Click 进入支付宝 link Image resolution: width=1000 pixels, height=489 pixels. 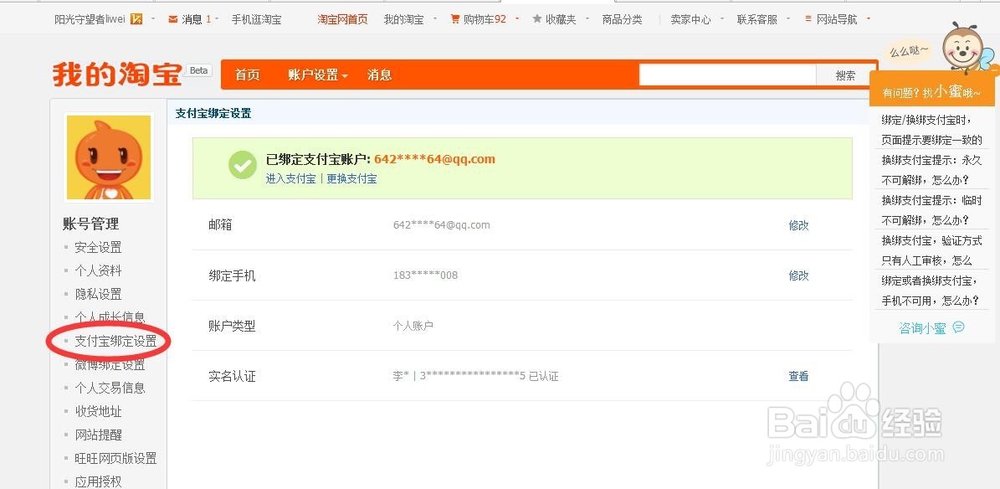point(291,179)
